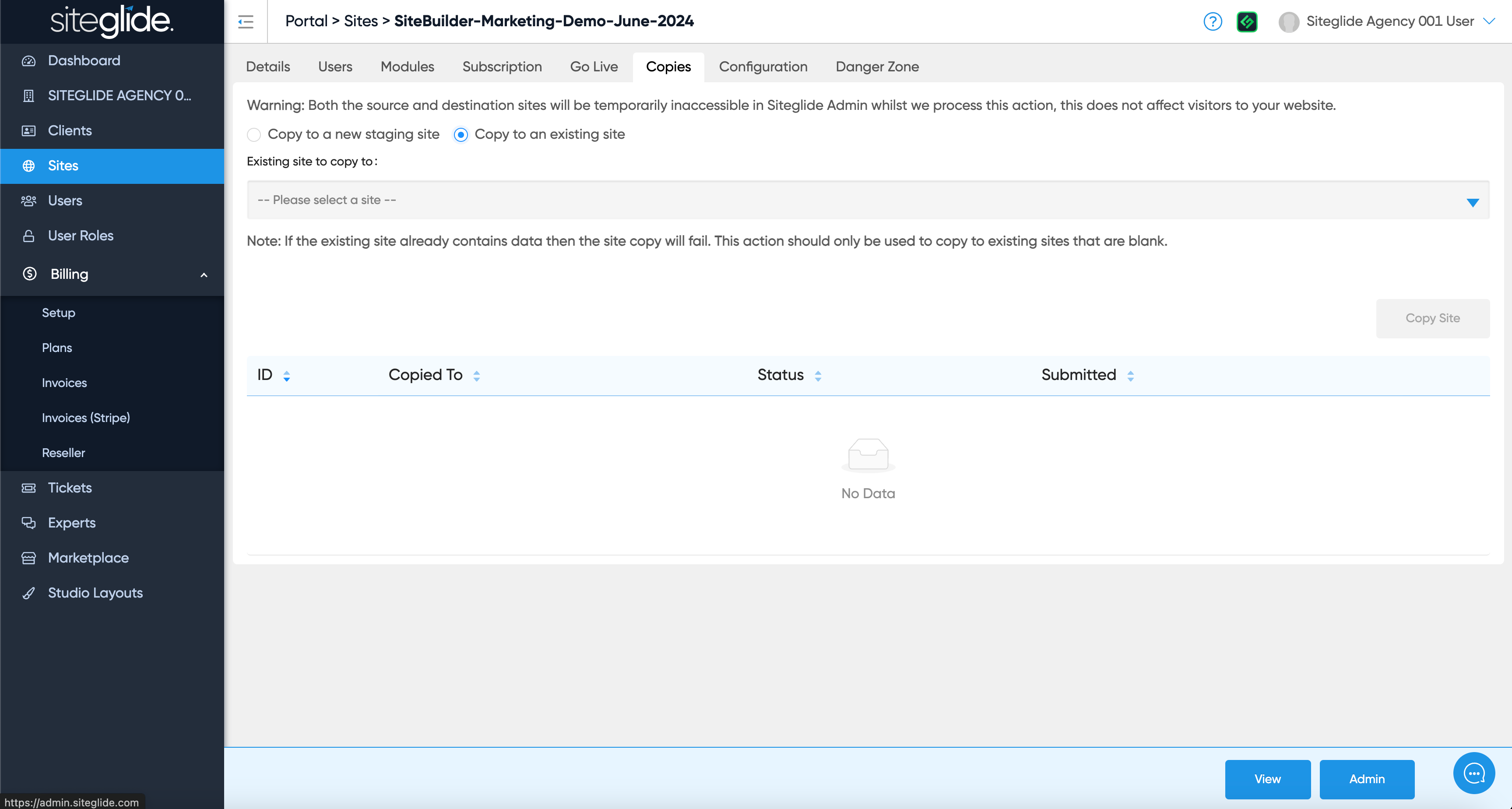Click the Studio Layouts brush icon
The width and height of the screenshot is (1512, 809).
click(x=29, y=593)
